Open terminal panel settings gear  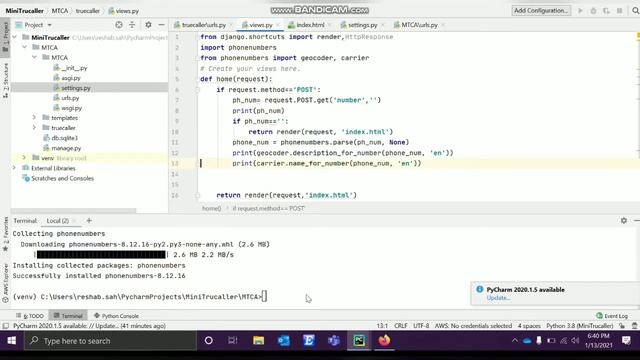624,220
